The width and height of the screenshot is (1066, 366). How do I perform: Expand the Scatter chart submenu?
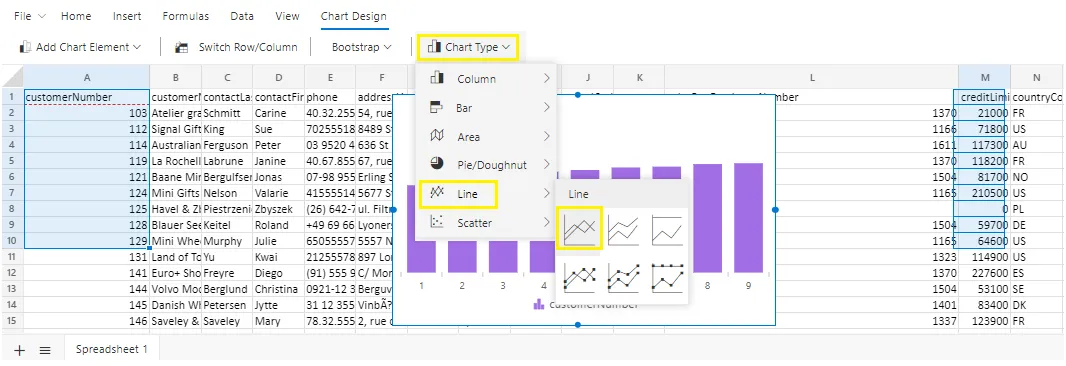487,222
